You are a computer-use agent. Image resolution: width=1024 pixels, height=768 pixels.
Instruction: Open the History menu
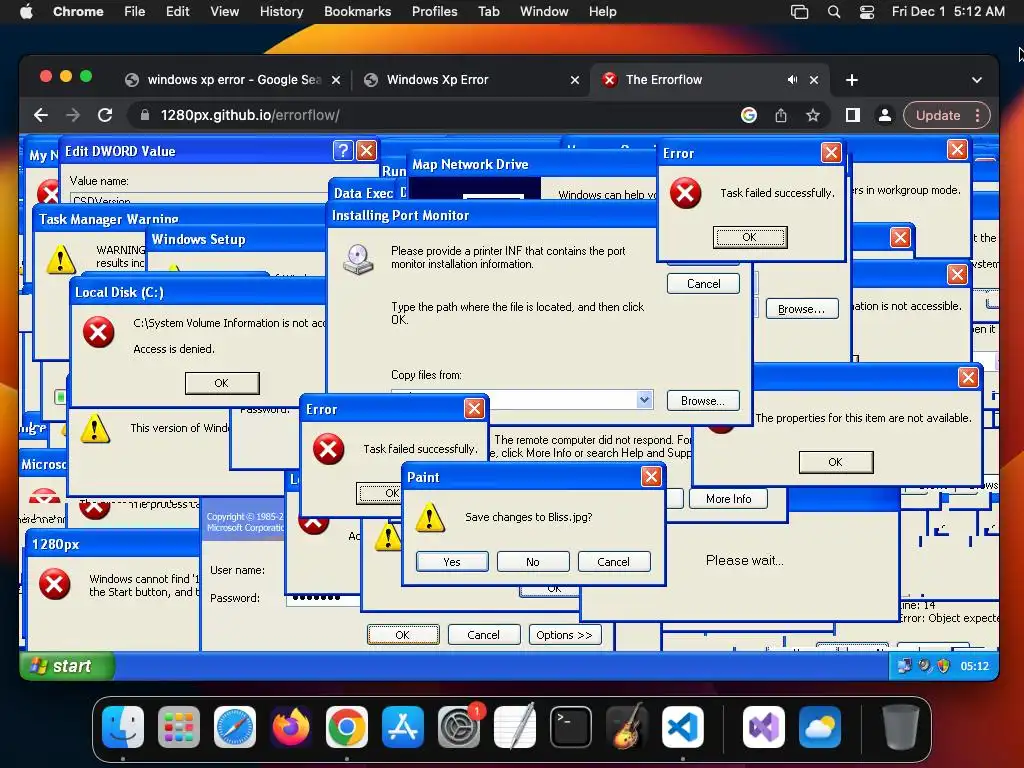click(x=281, y=11)
